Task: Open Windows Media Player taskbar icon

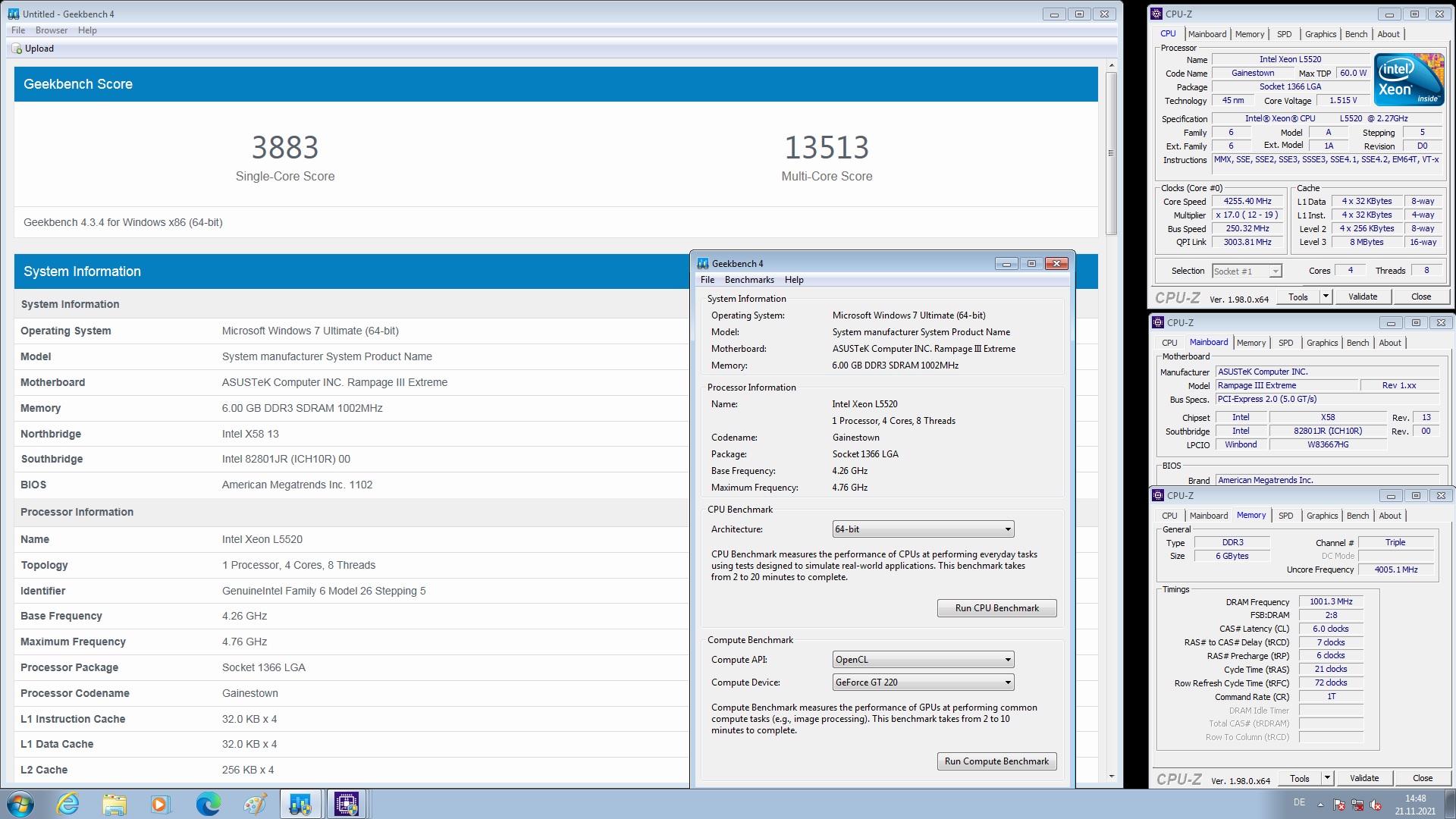Action: (x=160, y=804)
